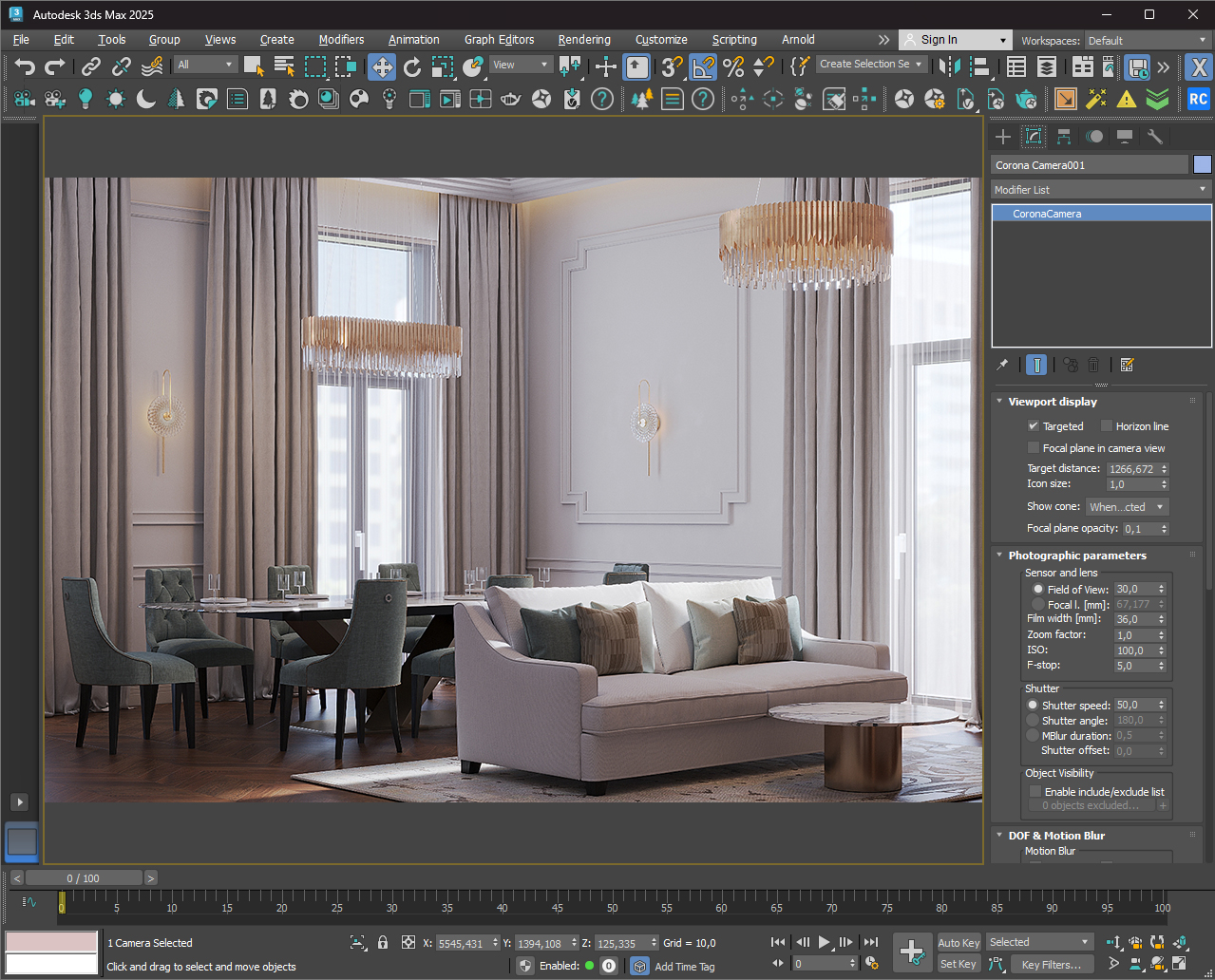1215x980 pixels.
Task: Click the Undo arrow icon
Action: tap(25, 66)
